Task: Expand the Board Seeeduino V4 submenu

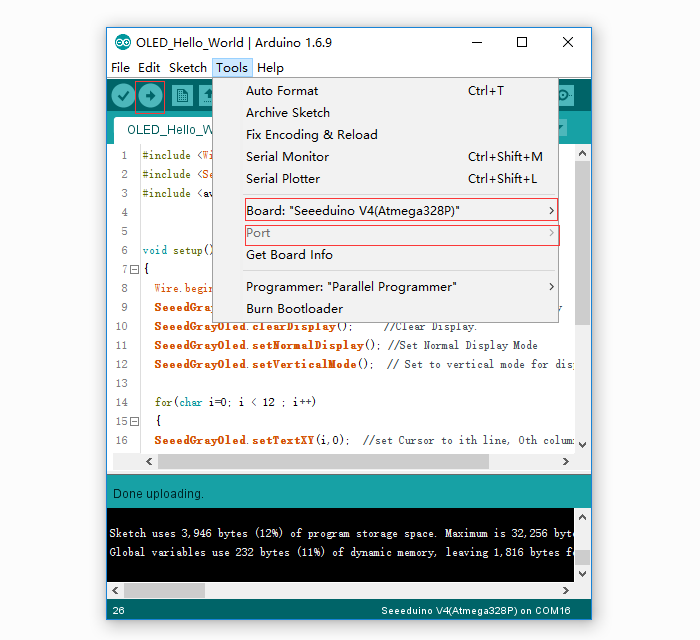Action: (401, 210)
